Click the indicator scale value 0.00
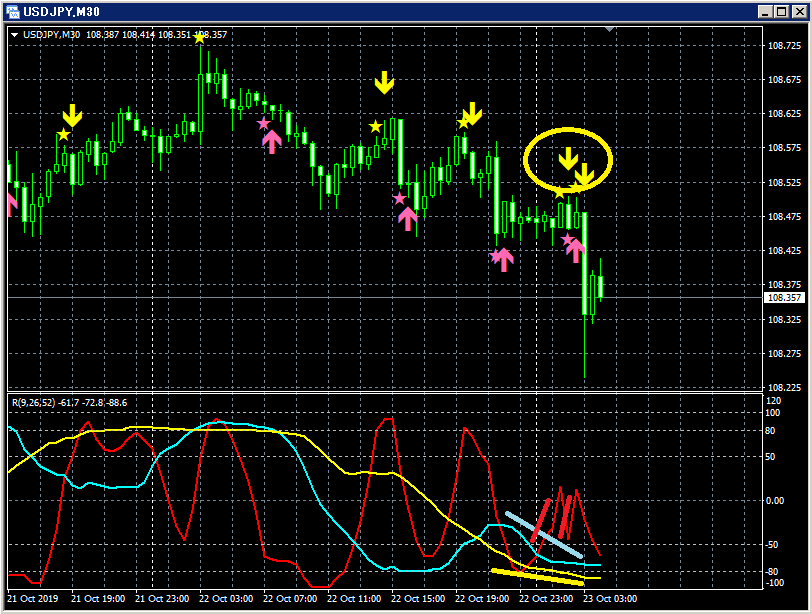The height and width of the screenshot is (614, 812). pyautogui.click(x=775, y=501)
